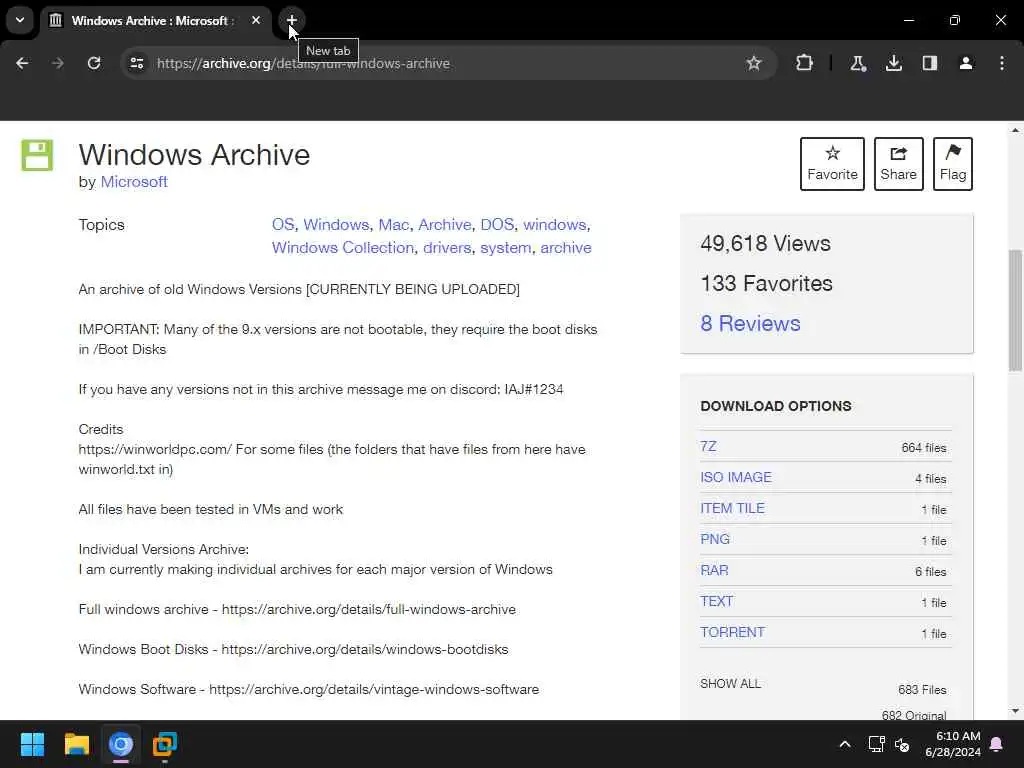This screenshot has height=768, width=1024.
Task: Click the green floppy disk software icon
Action: coord(37,155)
